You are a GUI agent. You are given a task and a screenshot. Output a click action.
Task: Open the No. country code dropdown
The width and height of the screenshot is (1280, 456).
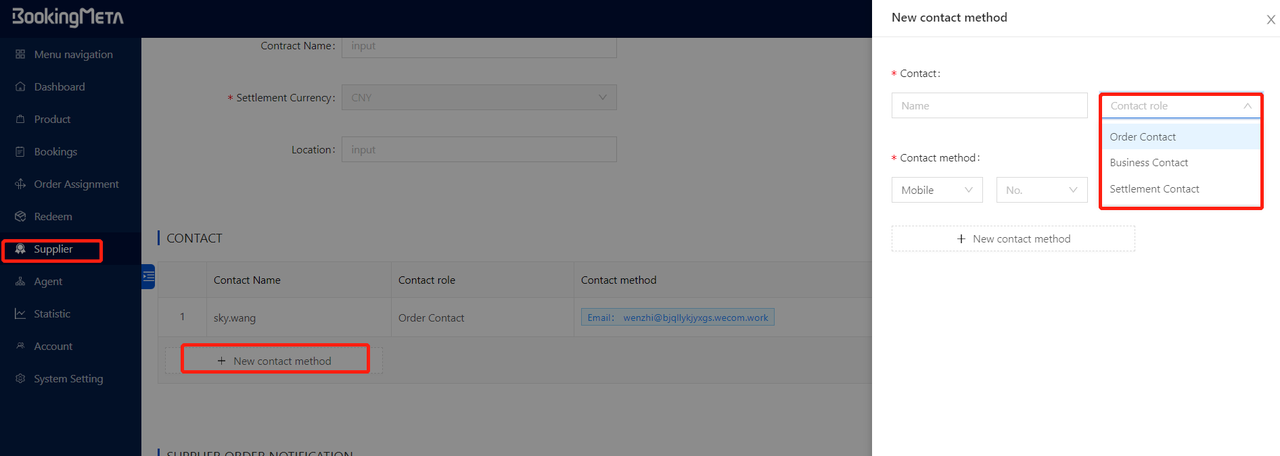(x=1041, y=190)
